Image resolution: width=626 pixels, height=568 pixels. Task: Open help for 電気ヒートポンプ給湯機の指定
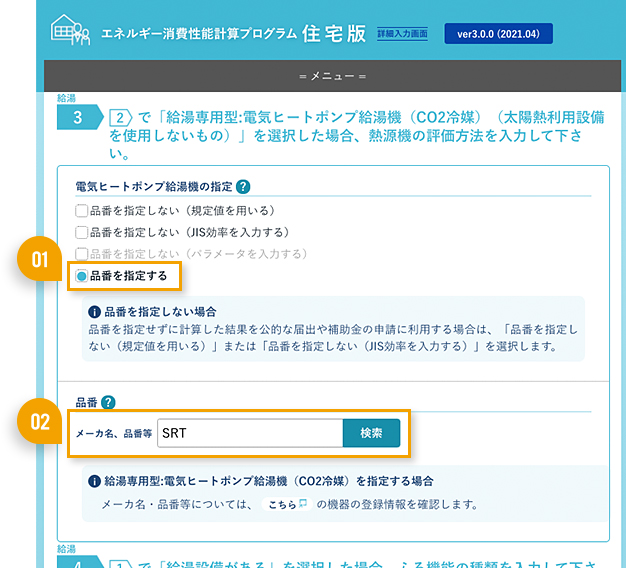(x=243, y=186)
